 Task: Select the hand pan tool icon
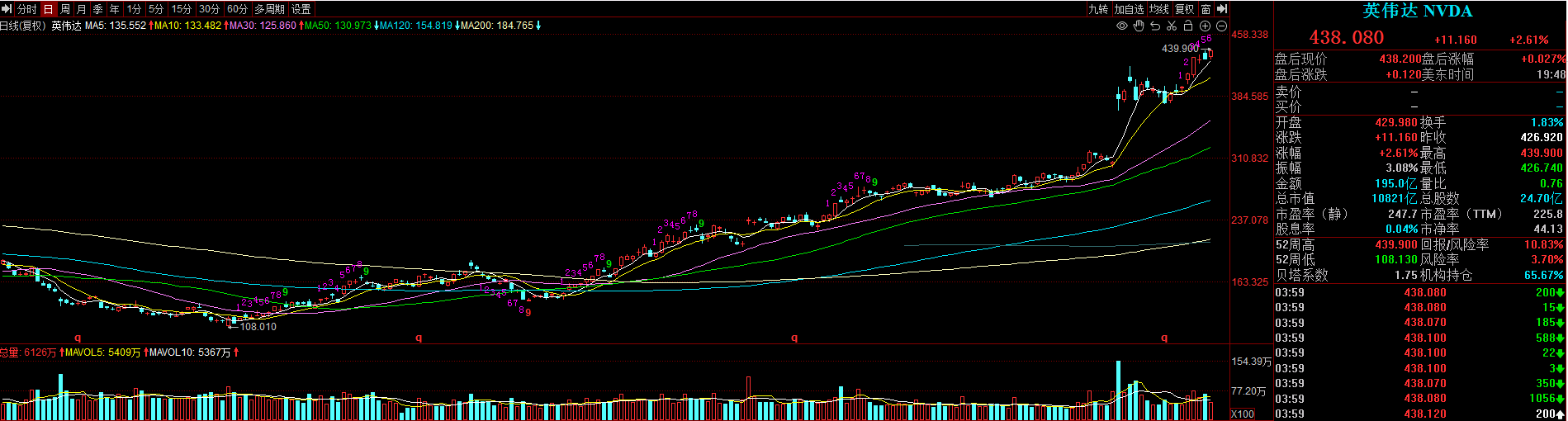point(1139,26)
